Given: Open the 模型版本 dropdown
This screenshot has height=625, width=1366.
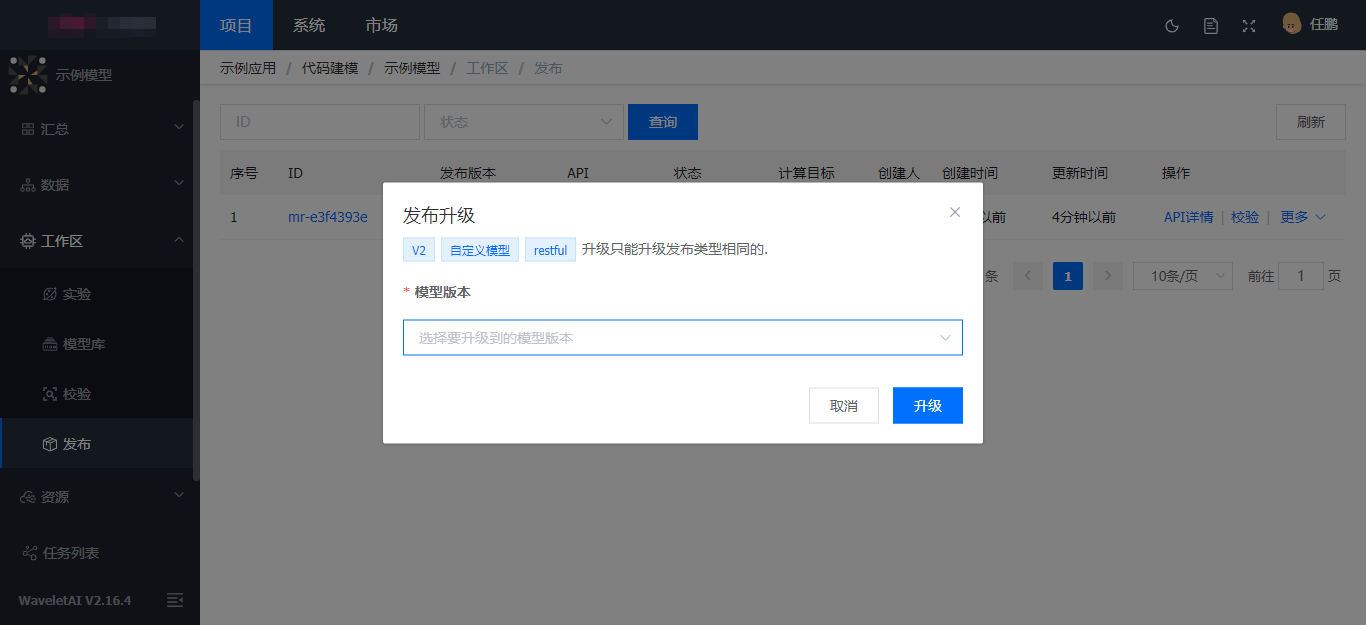Looking at the screenshot, I should point(682,338).
